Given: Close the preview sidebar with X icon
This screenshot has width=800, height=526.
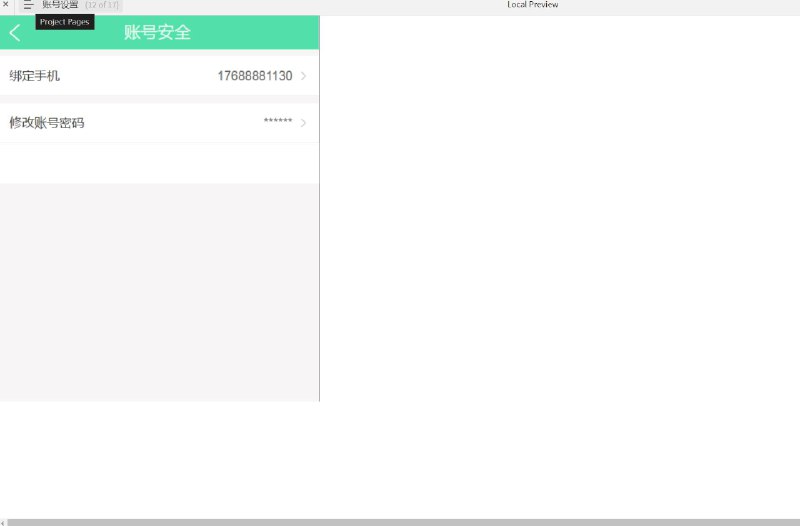Looking at the screenshot, I should click(6, 4).
